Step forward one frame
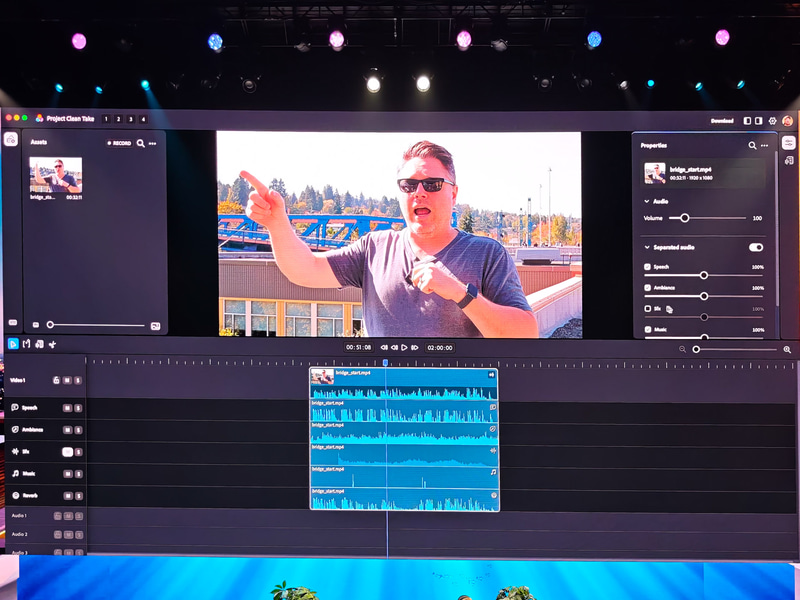This screenshot has width=800, height=600. pos(414,348)
